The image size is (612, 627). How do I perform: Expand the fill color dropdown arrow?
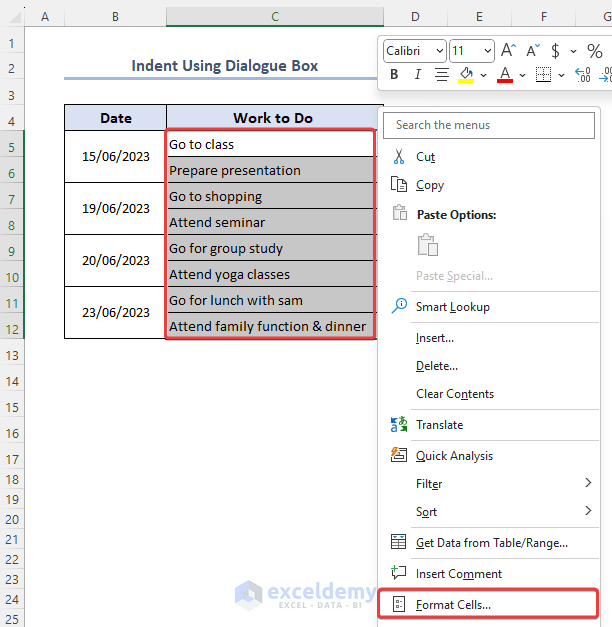pos(483,75)
